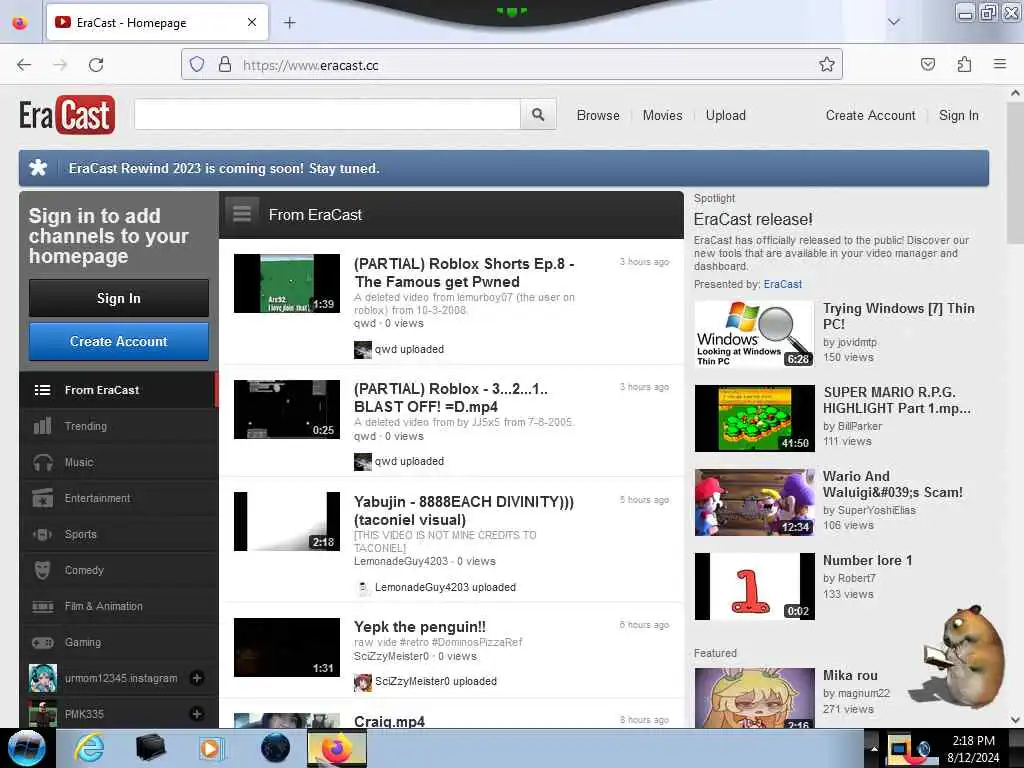Click the URL address bar
The height and width of the screenshot is (768, 1024).
[x=511, y=65]
